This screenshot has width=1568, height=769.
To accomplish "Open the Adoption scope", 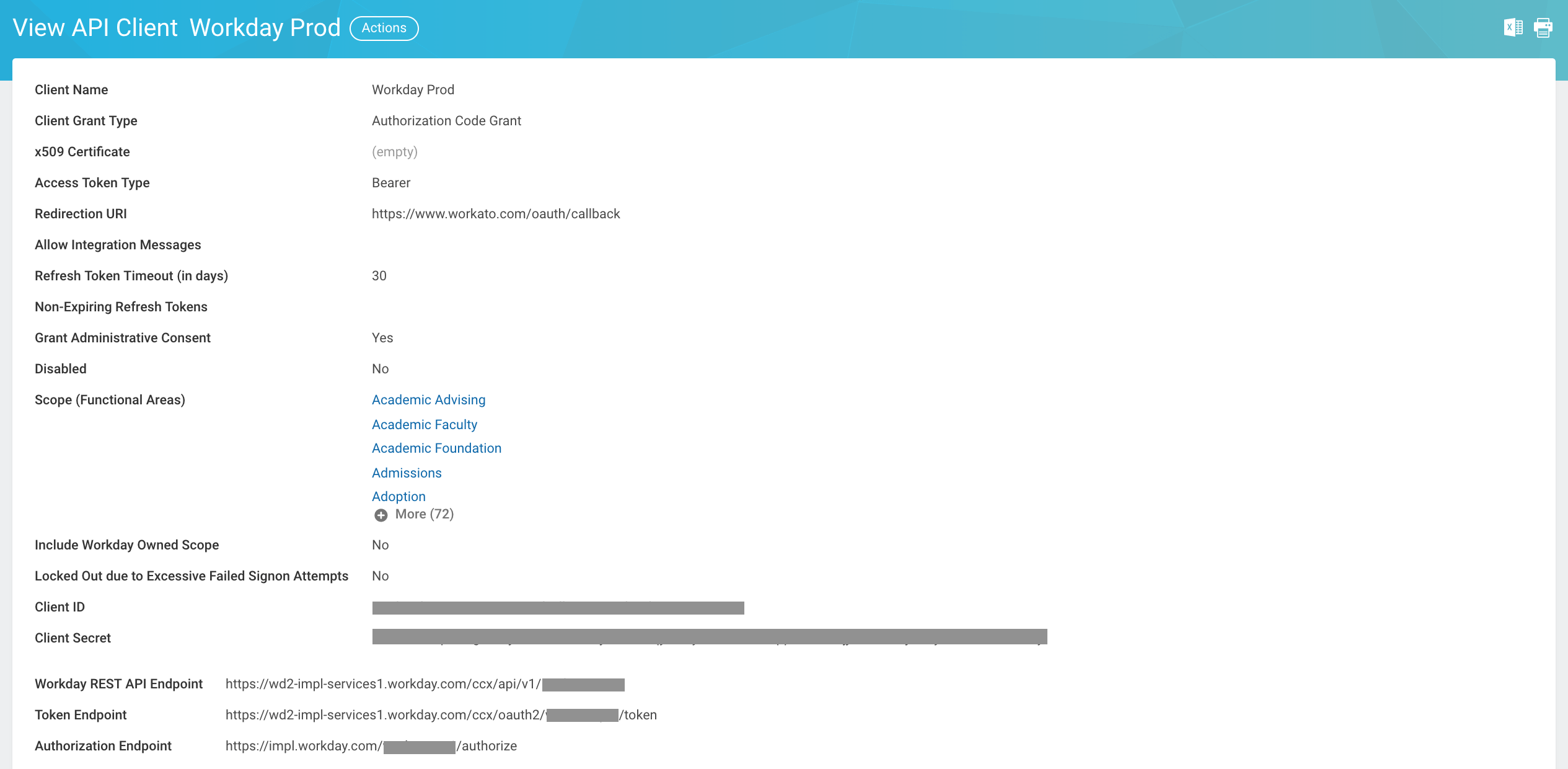I will (x=399, y=496).
